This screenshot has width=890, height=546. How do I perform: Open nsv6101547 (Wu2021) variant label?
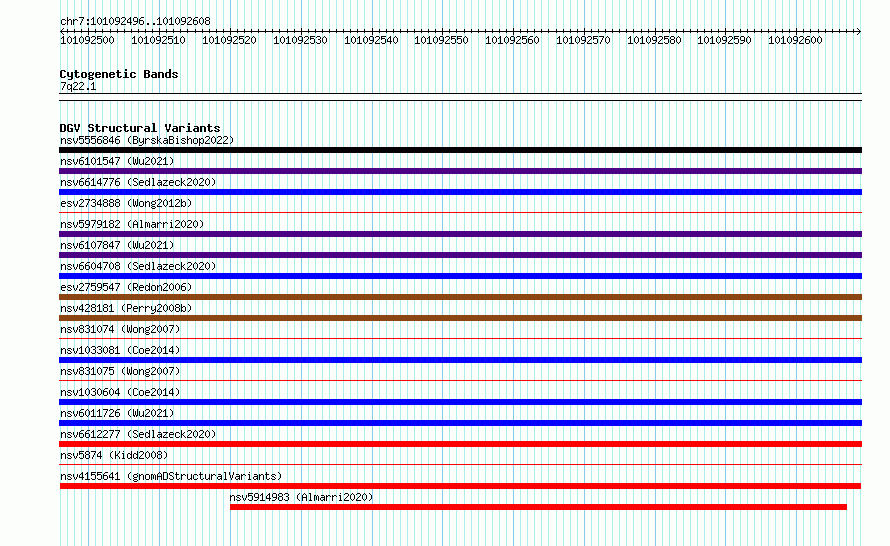[x=117, y=161]
